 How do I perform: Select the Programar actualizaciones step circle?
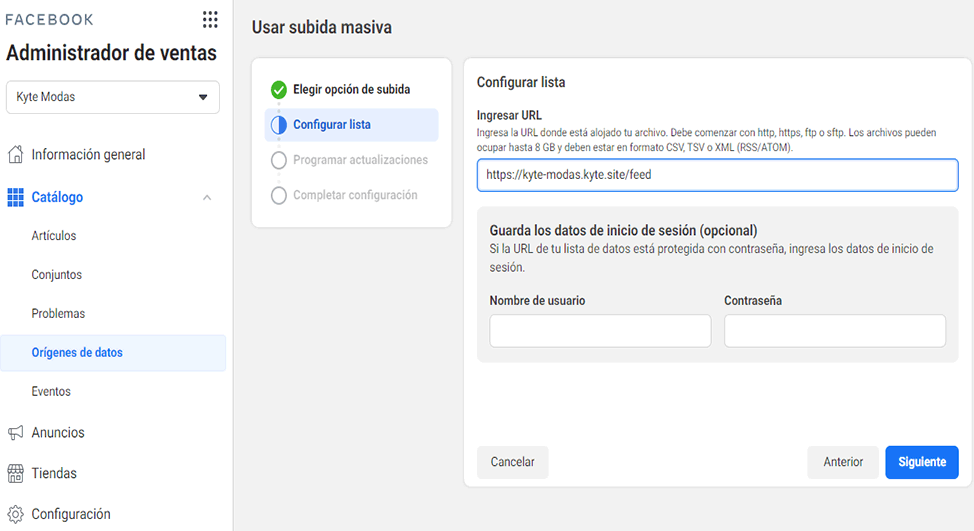coord(279,160)
